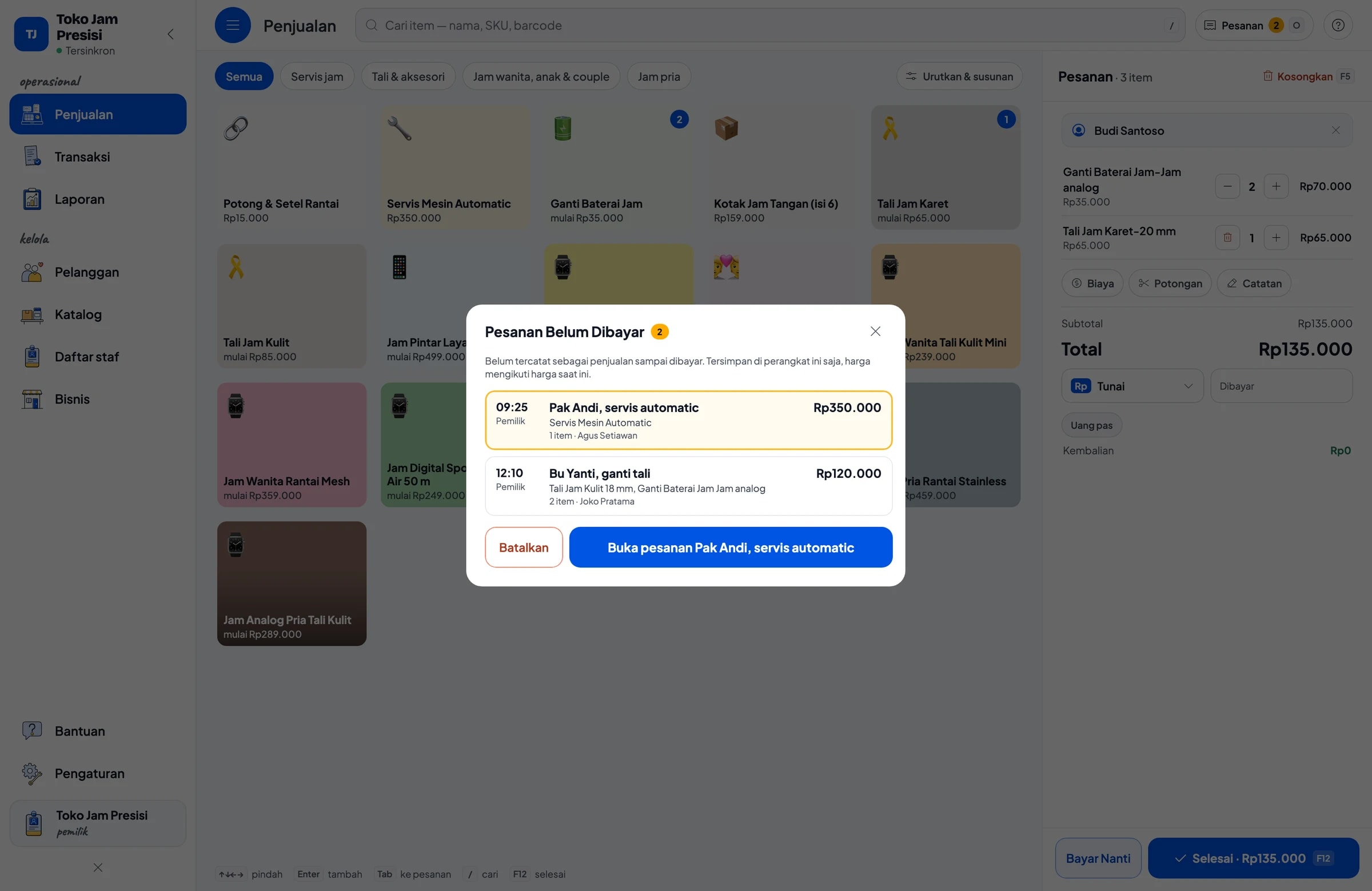Viewport: 1372px width, 891px height.
Task: Select the Semua category filter
Action: tap(244, 76)
